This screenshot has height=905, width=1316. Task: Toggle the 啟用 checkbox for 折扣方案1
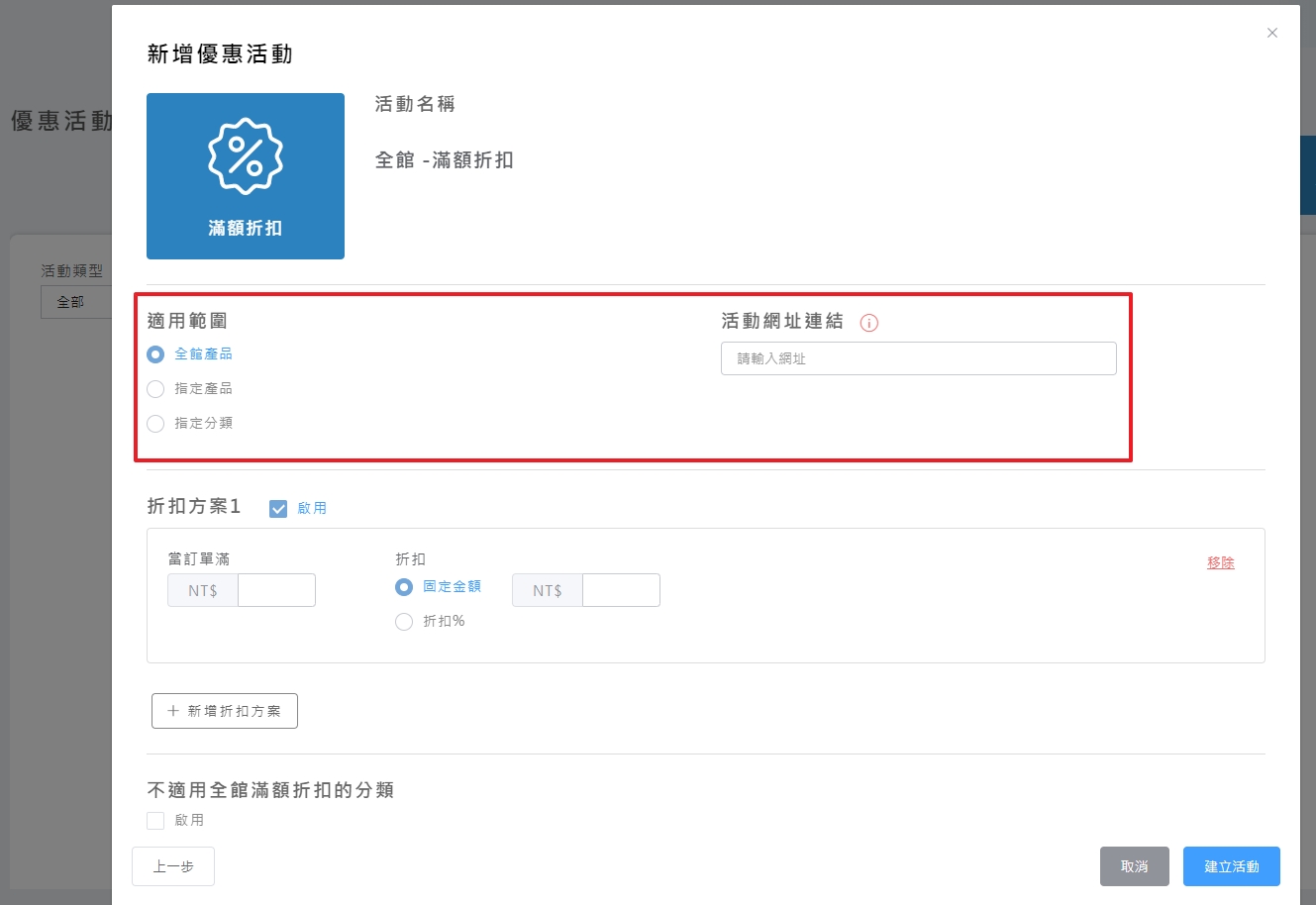(278, 509)
